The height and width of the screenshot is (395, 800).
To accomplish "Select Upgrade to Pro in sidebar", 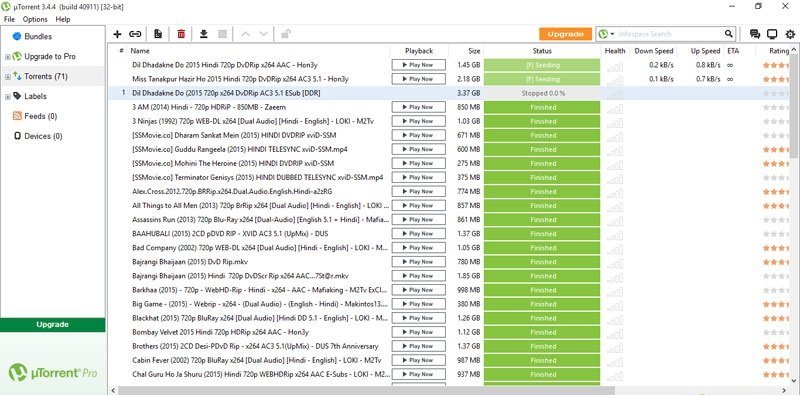I will pos(50,57).
